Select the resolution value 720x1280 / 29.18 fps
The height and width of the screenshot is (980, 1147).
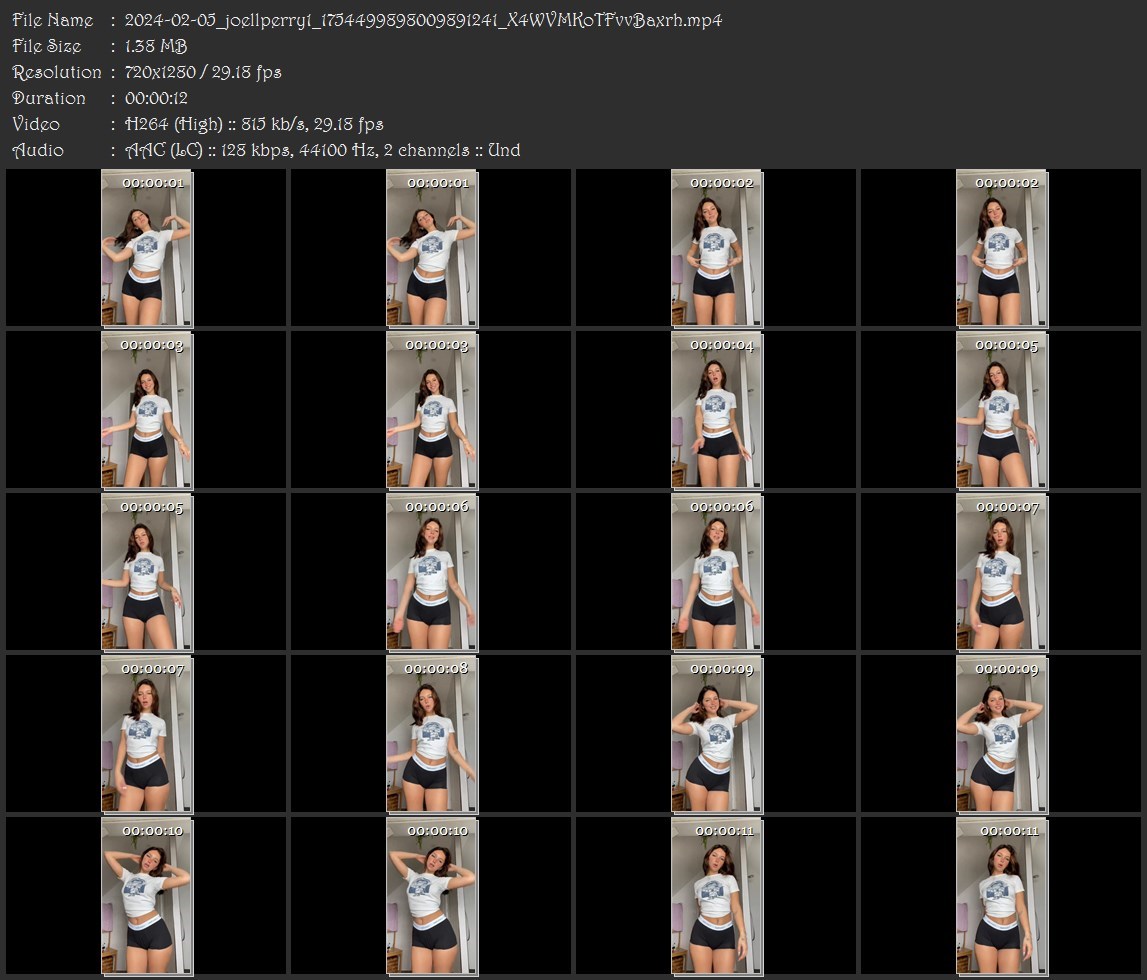(x=203, y=72)
